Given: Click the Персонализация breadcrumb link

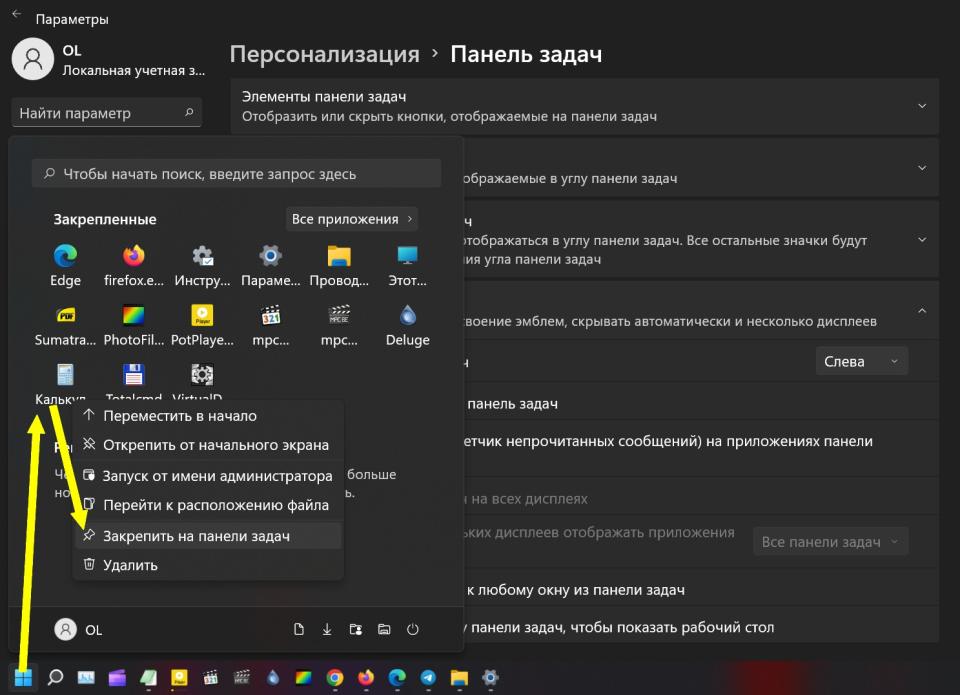Looking at the screenshot, I should (x=324, y=54).
